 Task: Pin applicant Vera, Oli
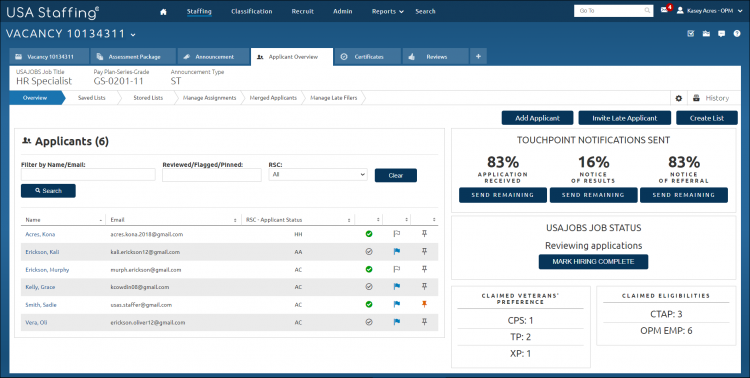click(424, 322)
